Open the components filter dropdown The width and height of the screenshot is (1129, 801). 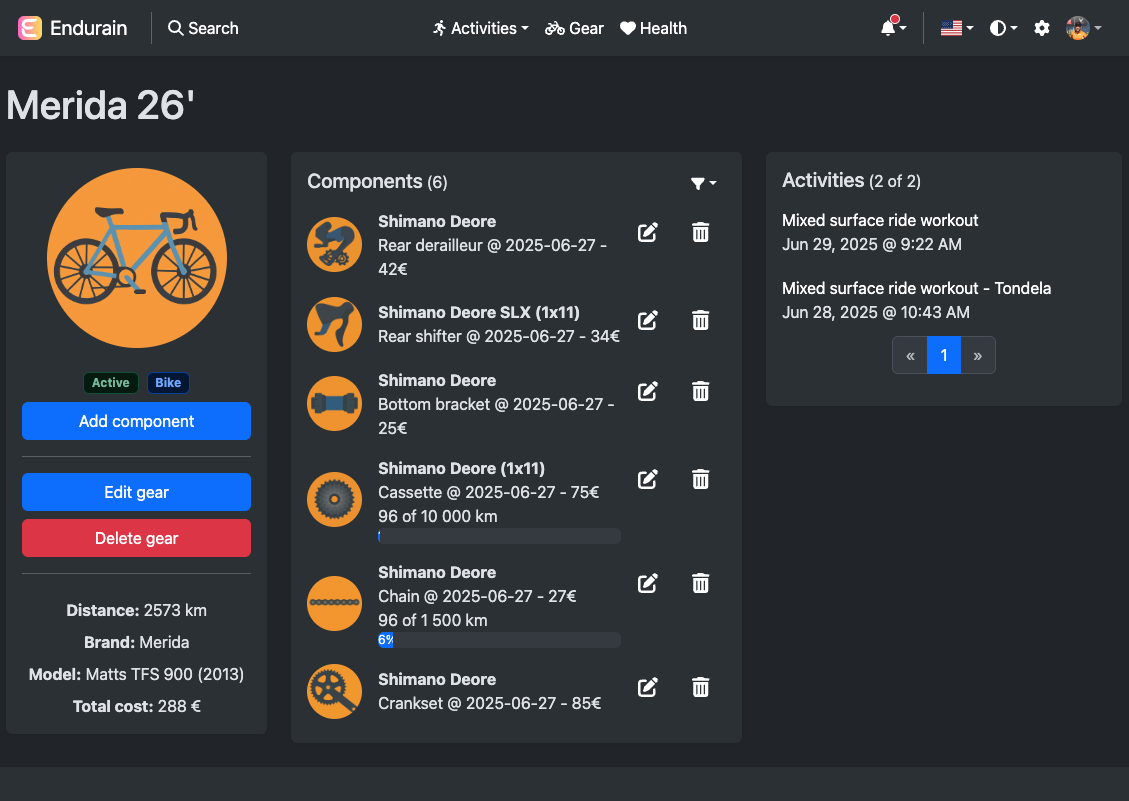click(703, 183)
